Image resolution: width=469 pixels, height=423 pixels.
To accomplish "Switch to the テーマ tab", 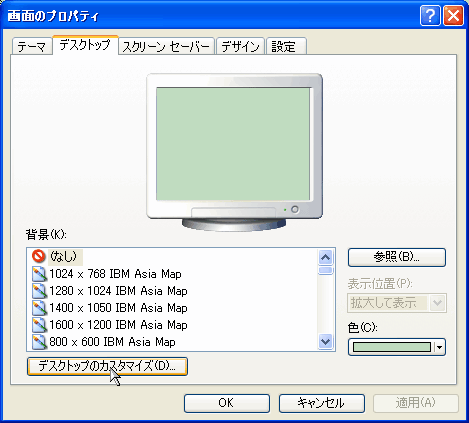I will pyautogui.click(x=32, y=46).
